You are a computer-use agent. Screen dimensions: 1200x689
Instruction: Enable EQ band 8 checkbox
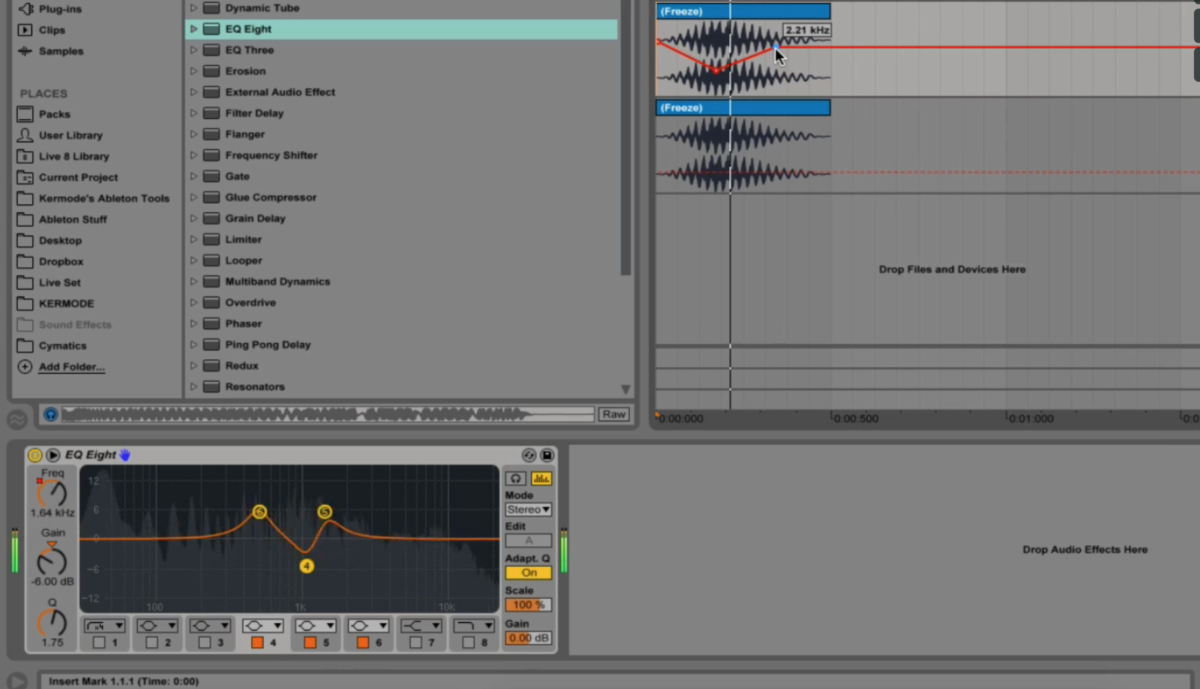[x=469, y=643]
